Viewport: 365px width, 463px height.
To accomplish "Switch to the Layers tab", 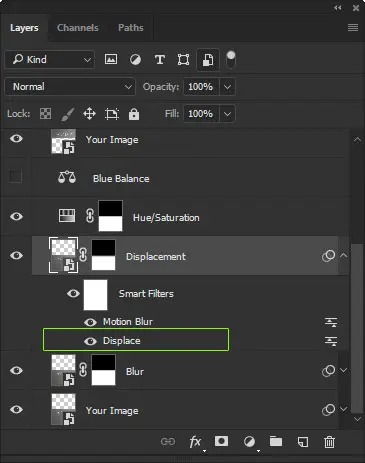I will [x=24, y=28].
